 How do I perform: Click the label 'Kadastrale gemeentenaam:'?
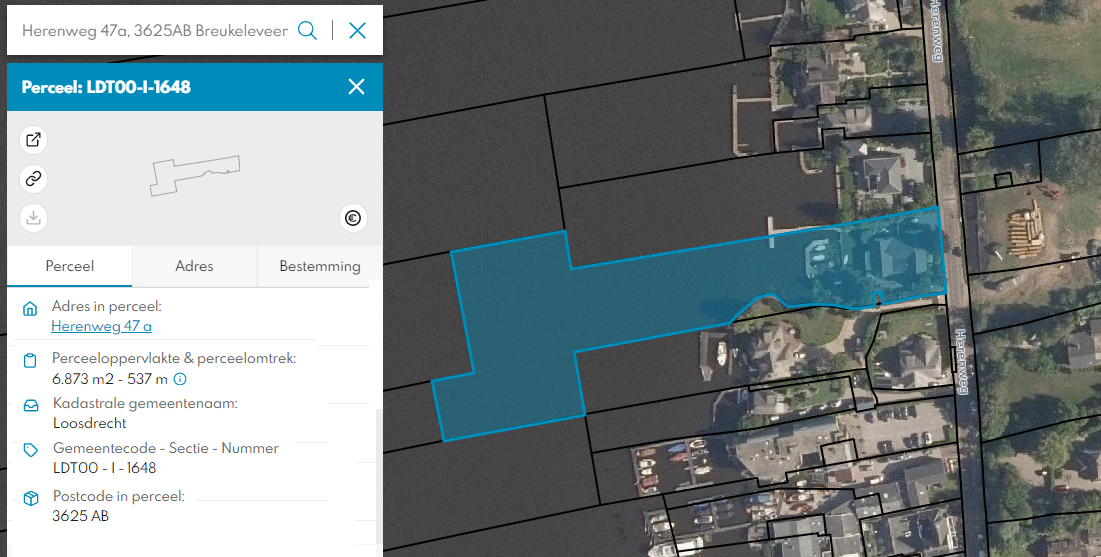tap(145, 404)
